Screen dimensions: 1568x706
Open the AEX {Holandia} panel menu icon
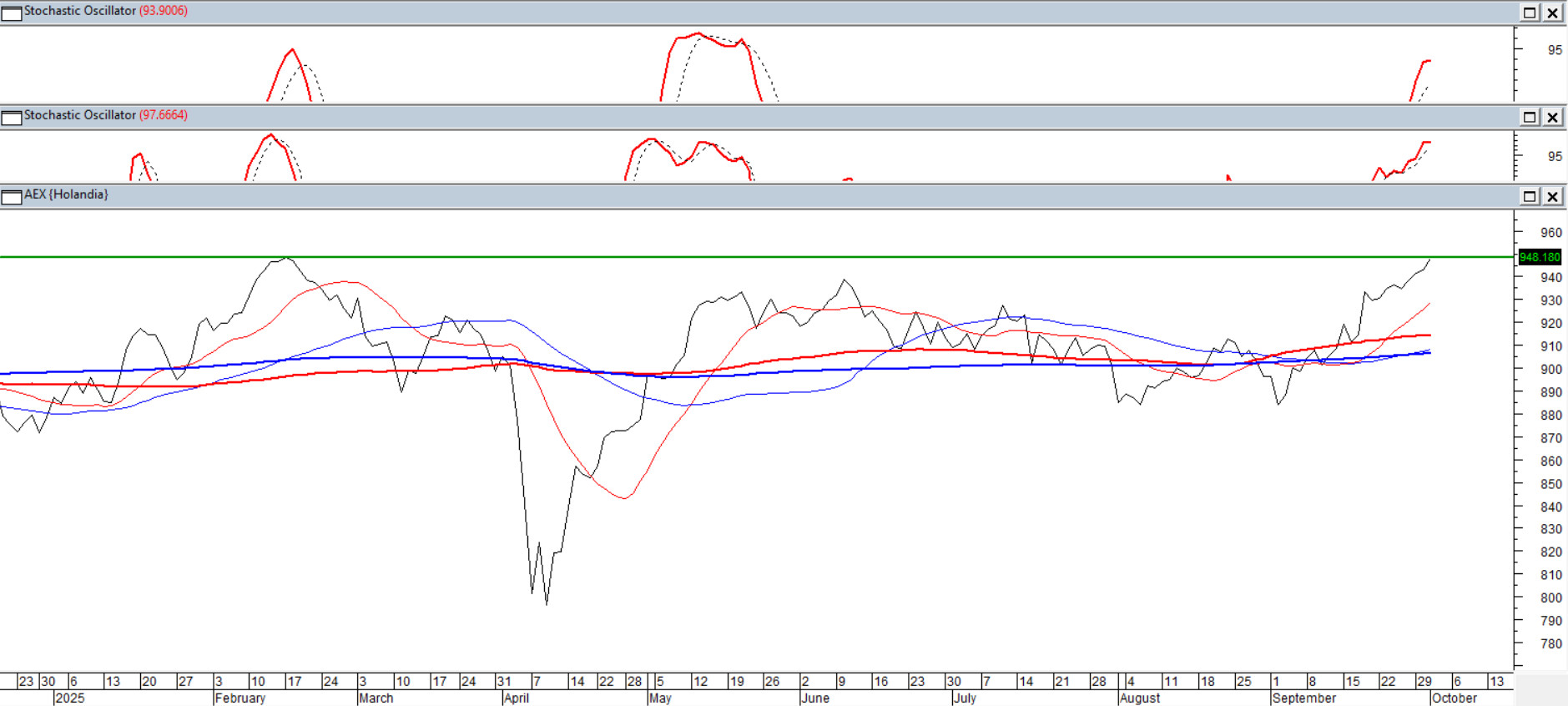coord(12,197)
